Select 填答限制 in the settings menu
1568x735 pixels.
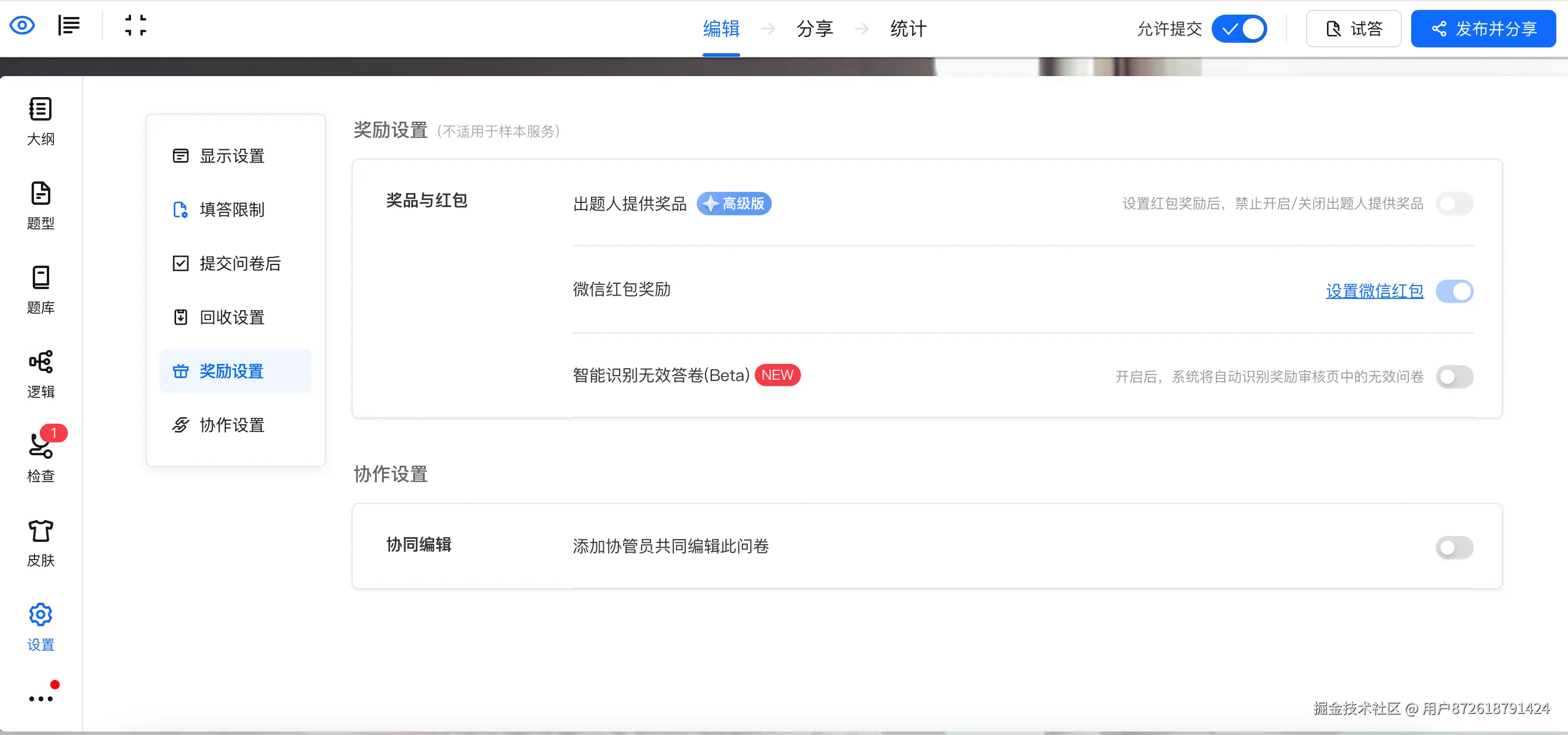(232, 209)
